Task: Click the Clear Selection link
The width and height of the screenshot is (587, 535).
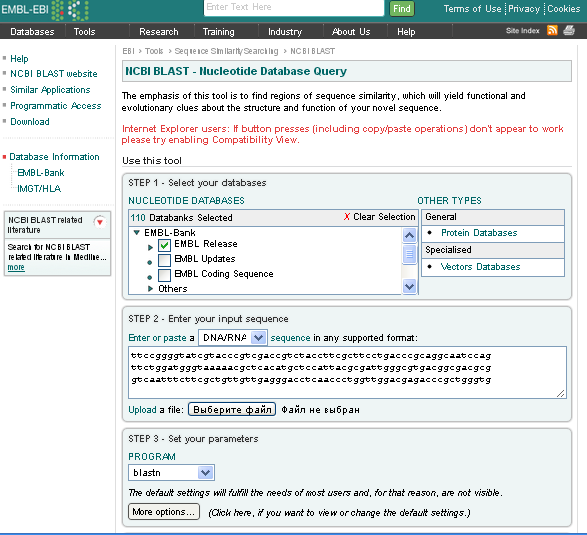Action: [384, 217]
